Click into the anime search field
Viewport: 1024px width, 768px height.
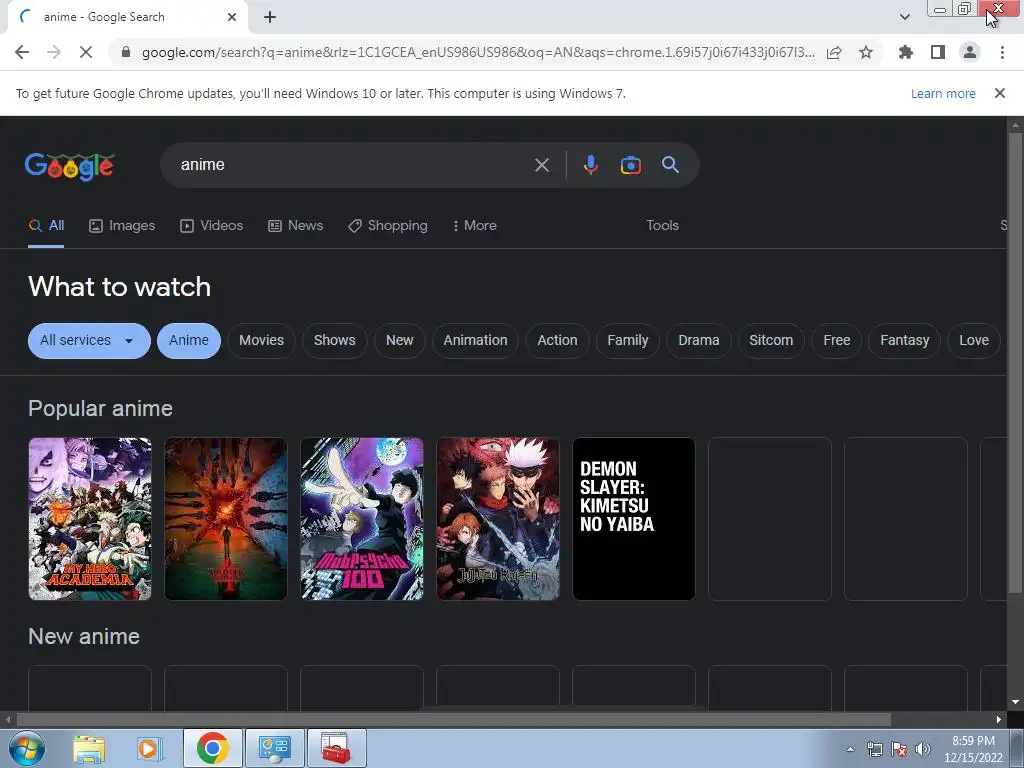click(353, 165)
